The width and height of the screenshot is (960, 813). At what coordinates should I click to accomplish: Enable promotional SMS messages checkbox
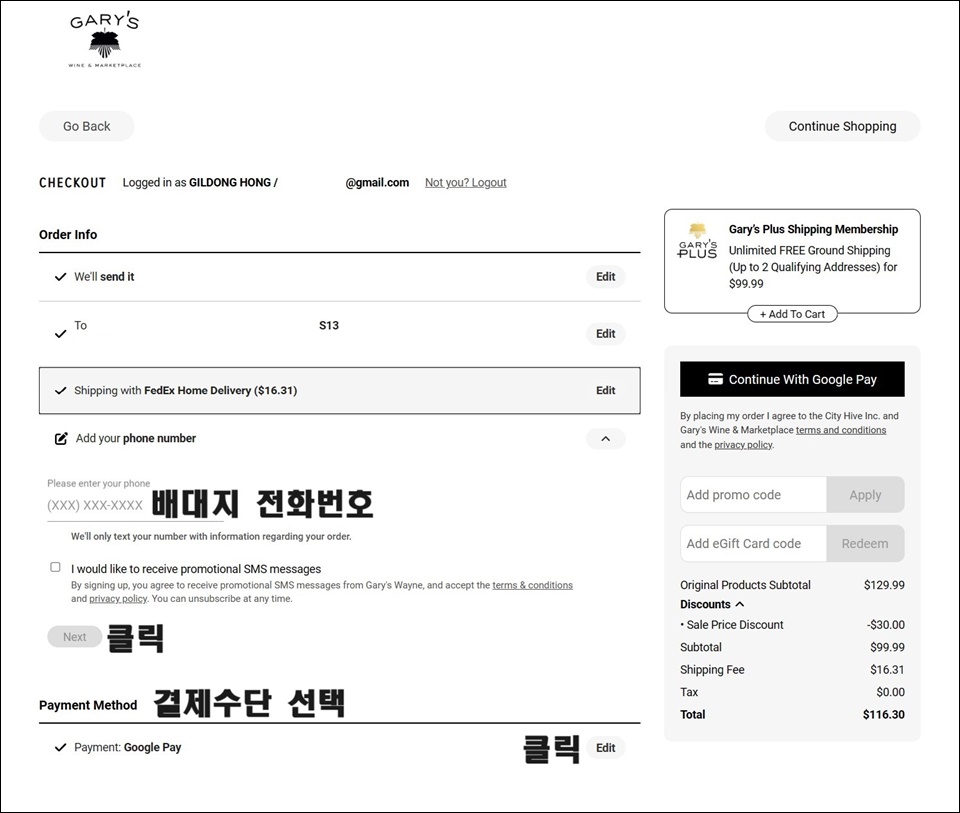55,567
